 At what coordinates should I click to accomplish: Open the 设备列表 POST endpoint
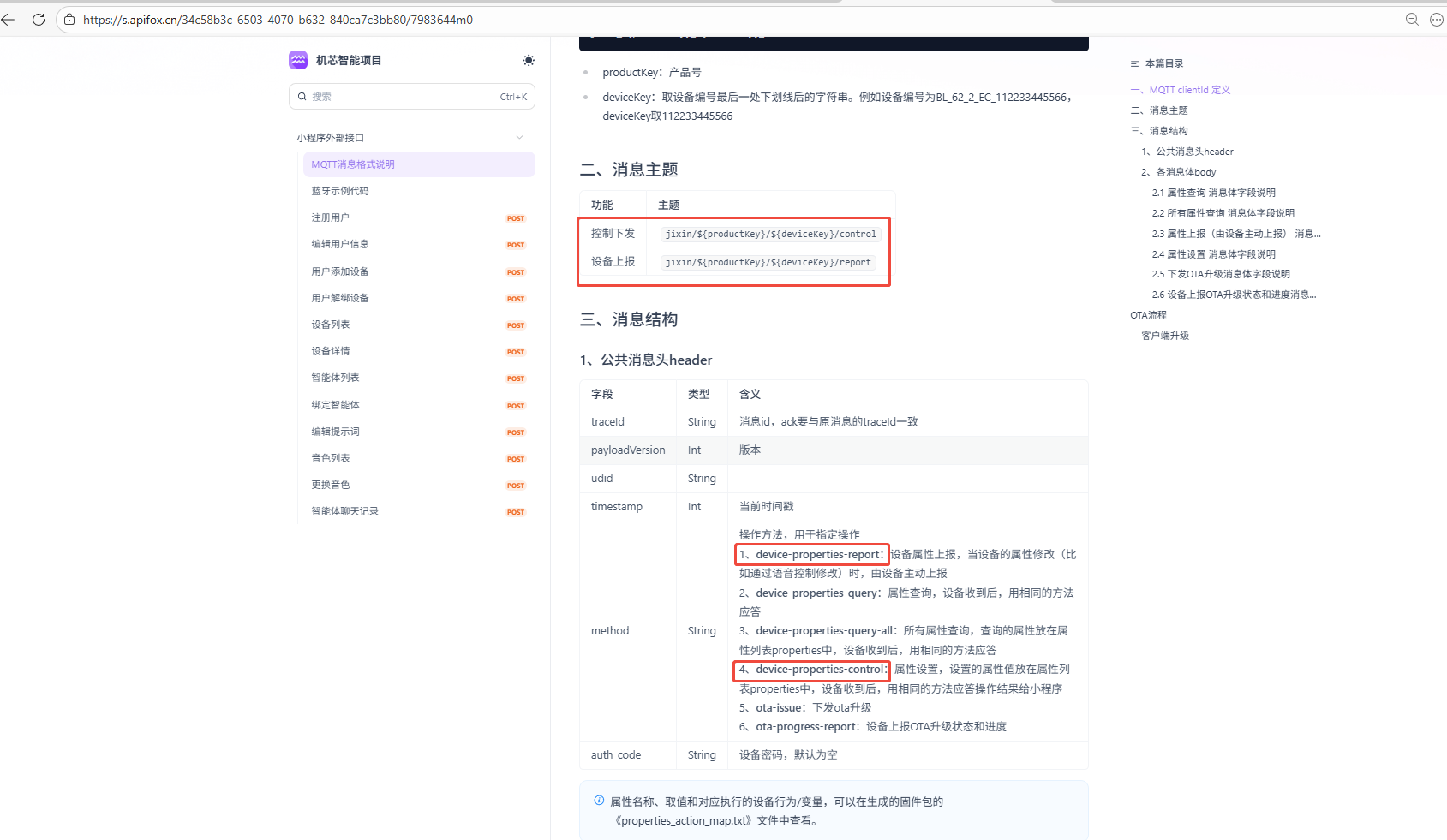click(x=330, y=324)
